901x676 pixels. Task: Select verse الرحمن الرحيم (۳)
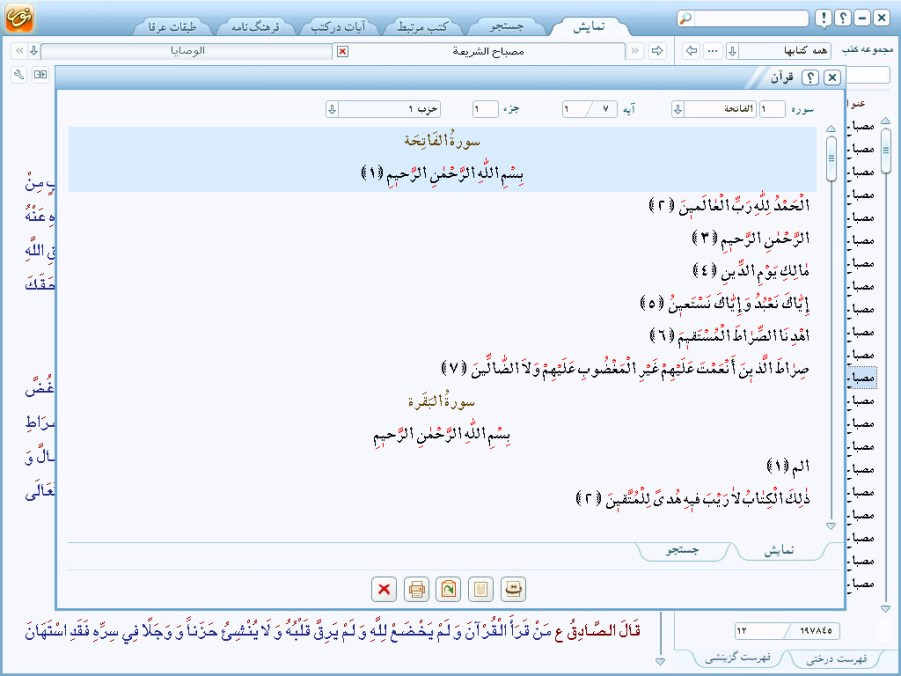coord(751,238)
